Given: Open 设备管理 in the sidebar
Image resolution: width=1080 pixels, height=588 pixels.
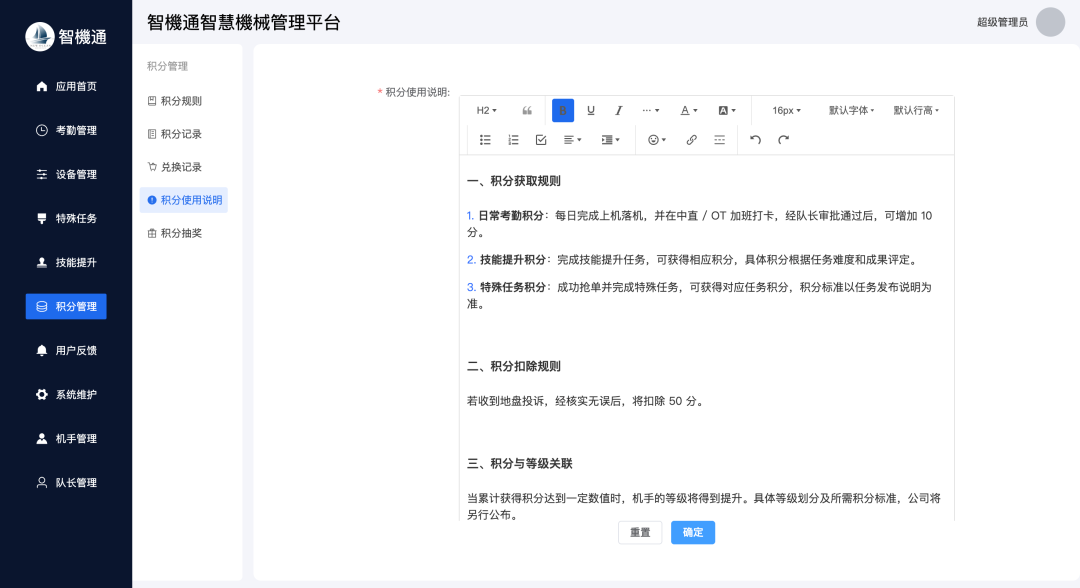Looking at the screenshot, I should click(x=66, y=174).
